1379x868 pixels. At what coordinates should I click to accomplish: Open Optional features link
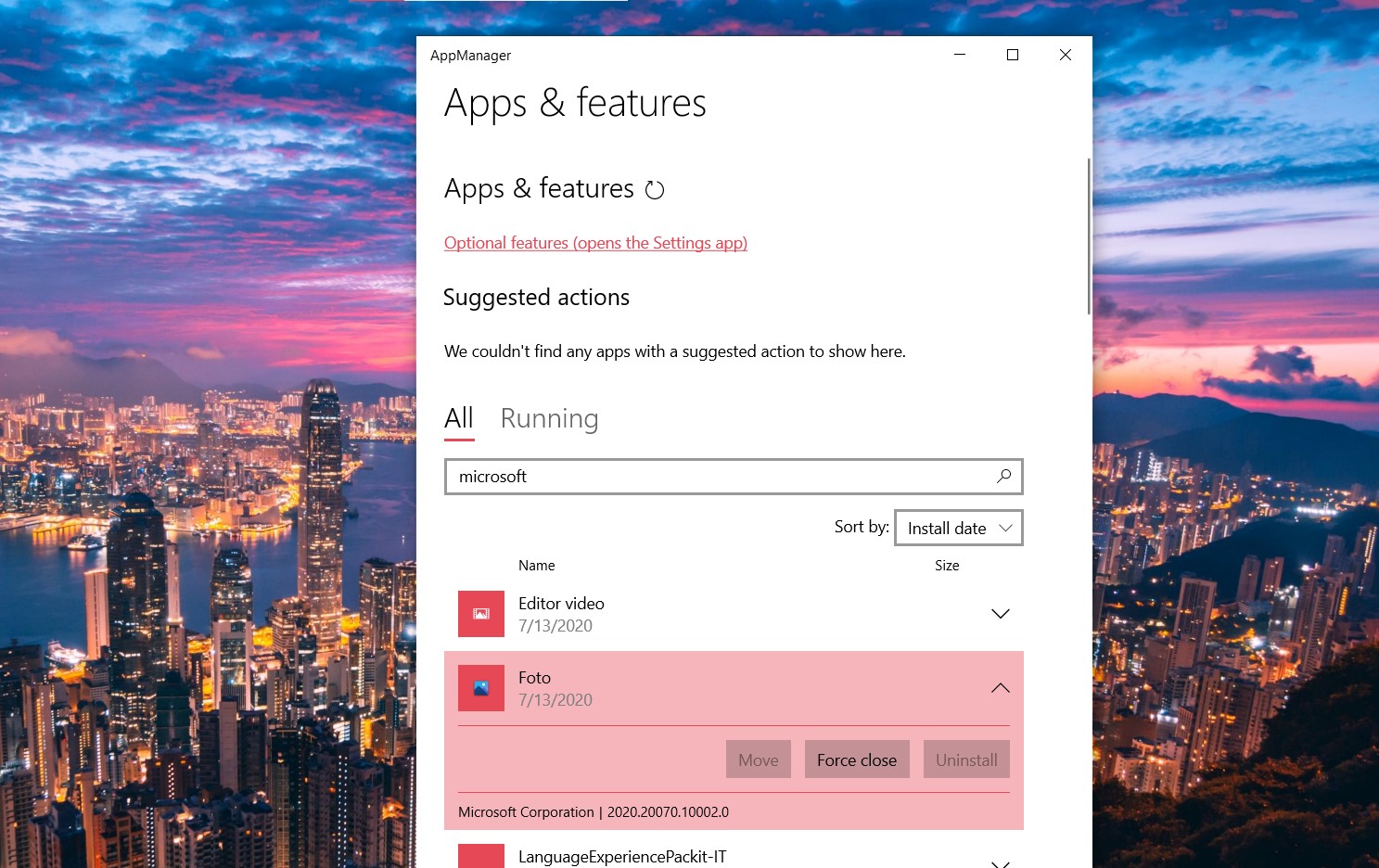[x=595, y=243]
